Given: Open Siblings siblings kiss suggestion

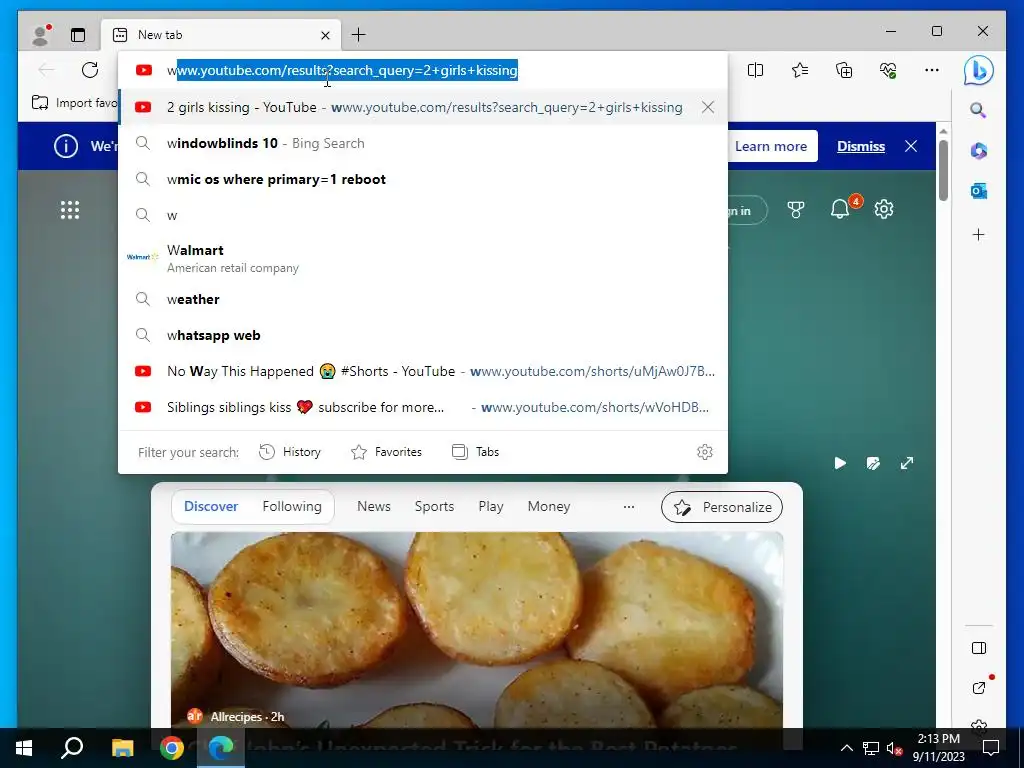Looking at the screenshot, I should 423,407.
